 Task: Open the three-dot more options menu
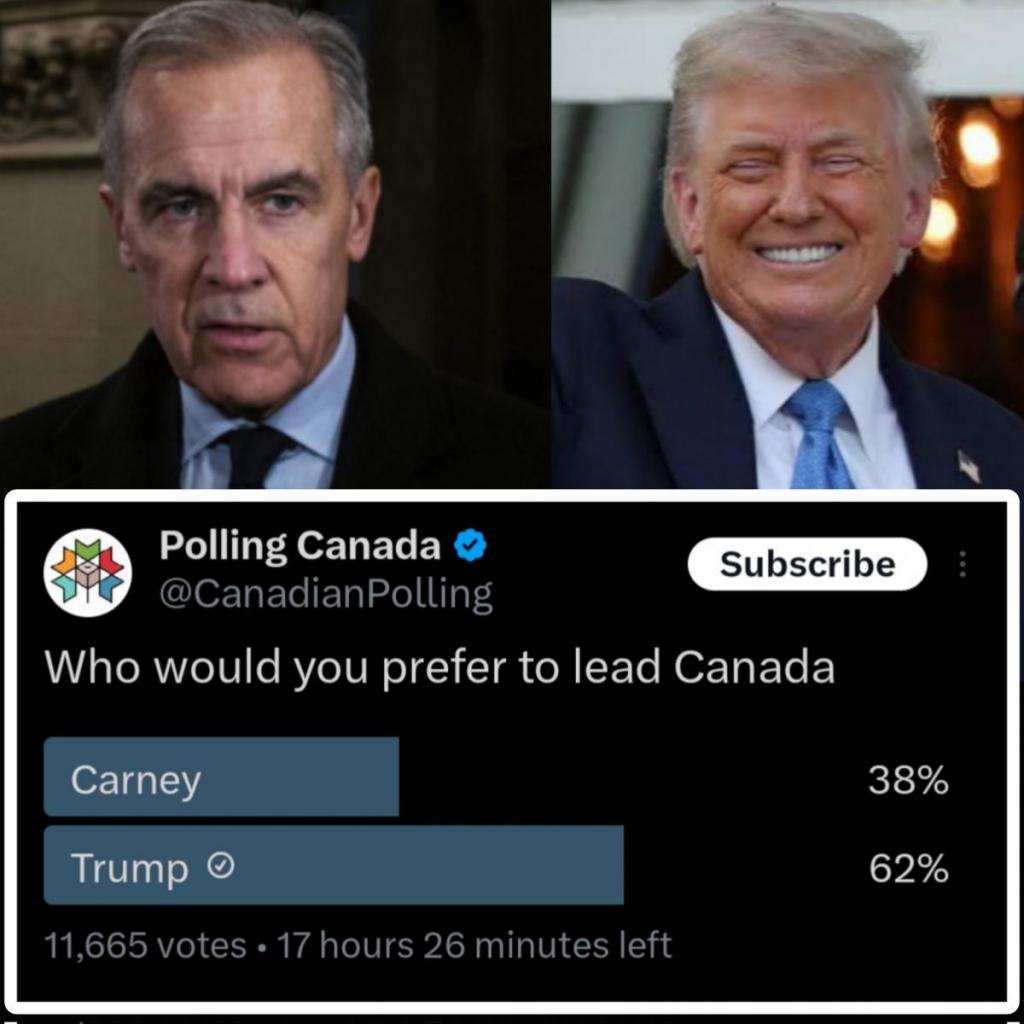963,565
